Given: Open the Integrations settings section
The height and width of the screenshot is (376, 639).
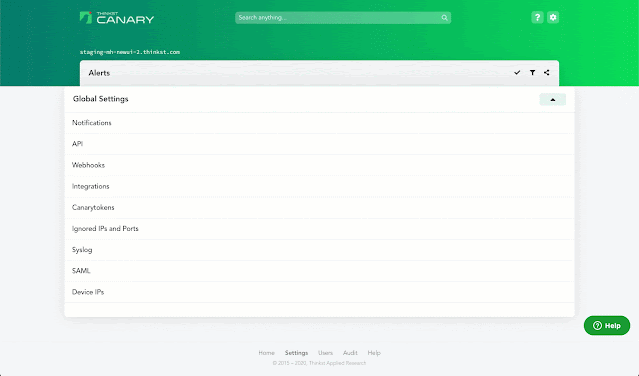Looking at the screenshot, I should pos(320,187).
